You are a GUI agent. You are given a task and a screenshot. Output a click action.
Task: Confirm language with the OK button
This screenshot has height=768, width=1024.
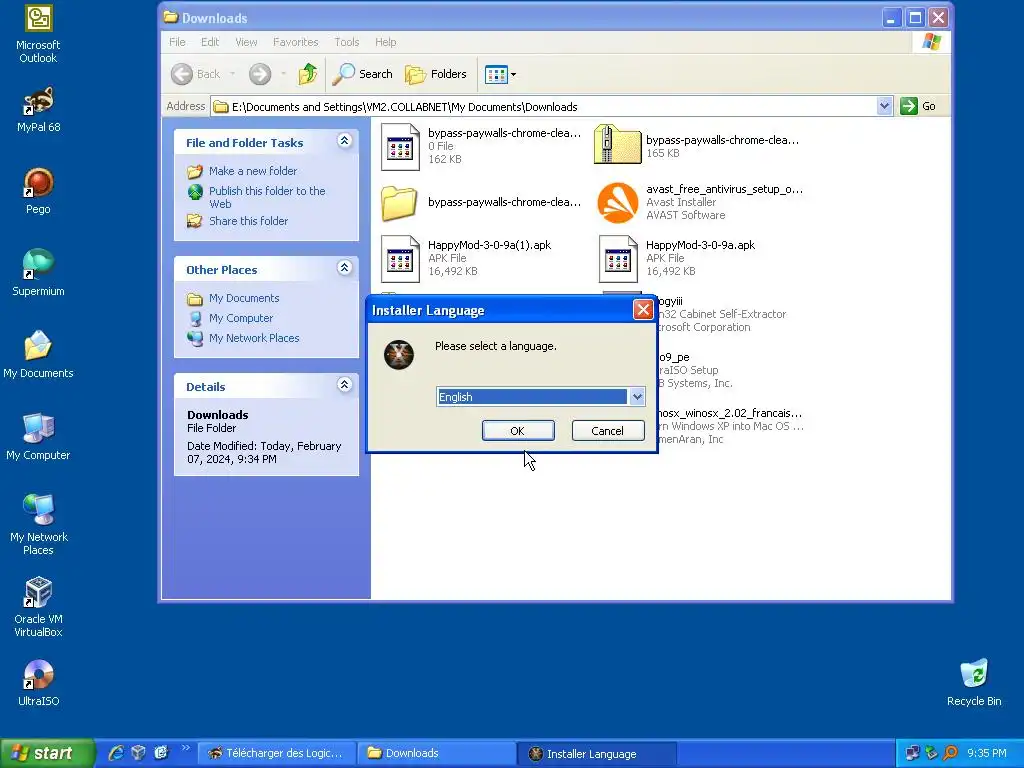coord(518,430)
